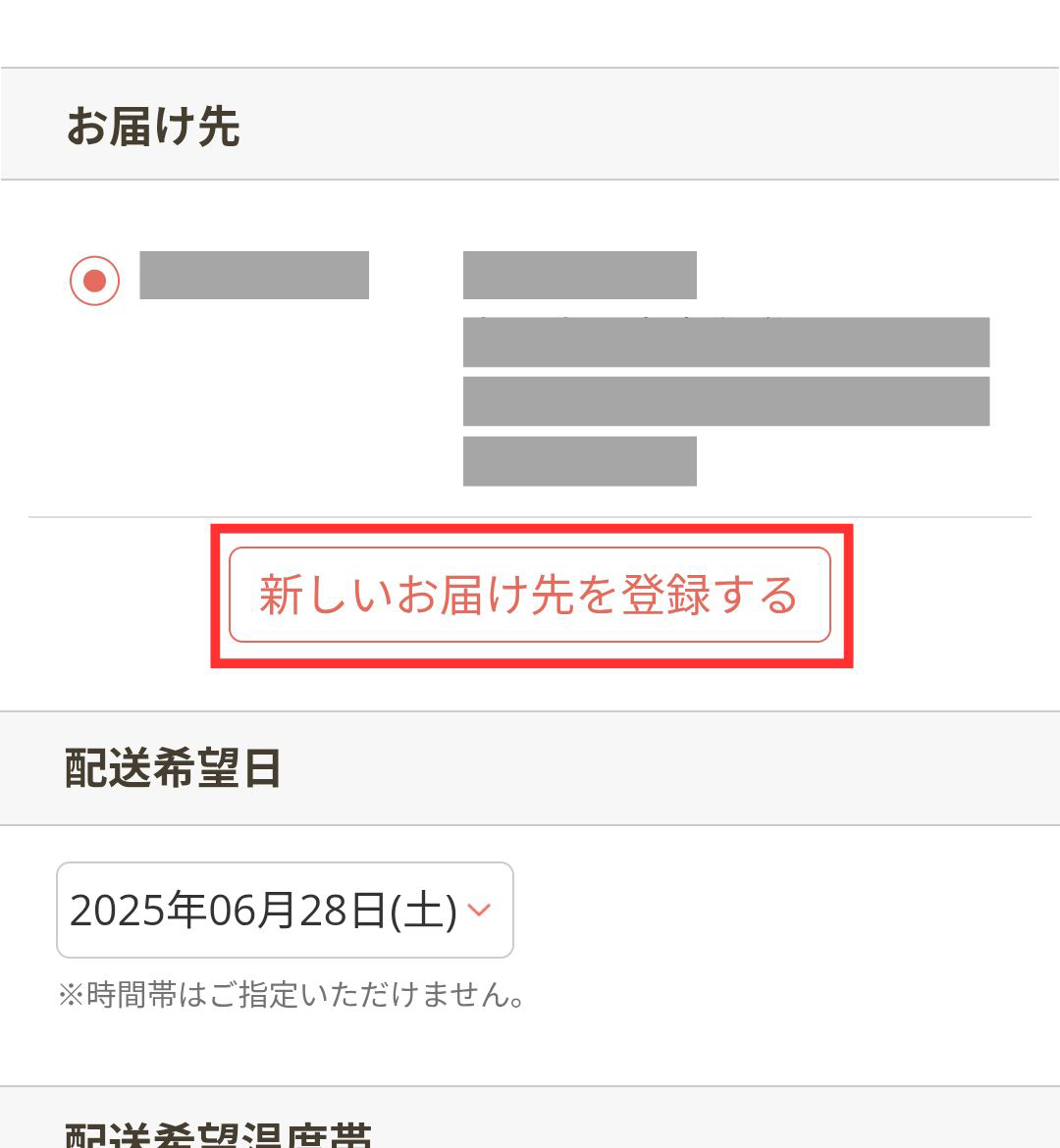Viewport: 1060px width, 1148px height.
Task: Open the 2025年06月28日(土) date dropdown
Action: coord(285,910)
